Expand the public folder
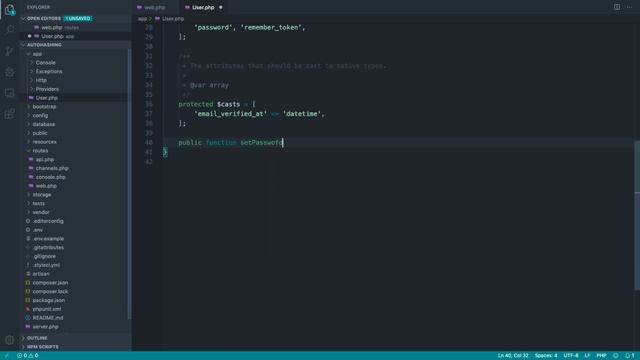Image resolution: width=640 pixels, height=360 pixels. (x=76, y=133)
